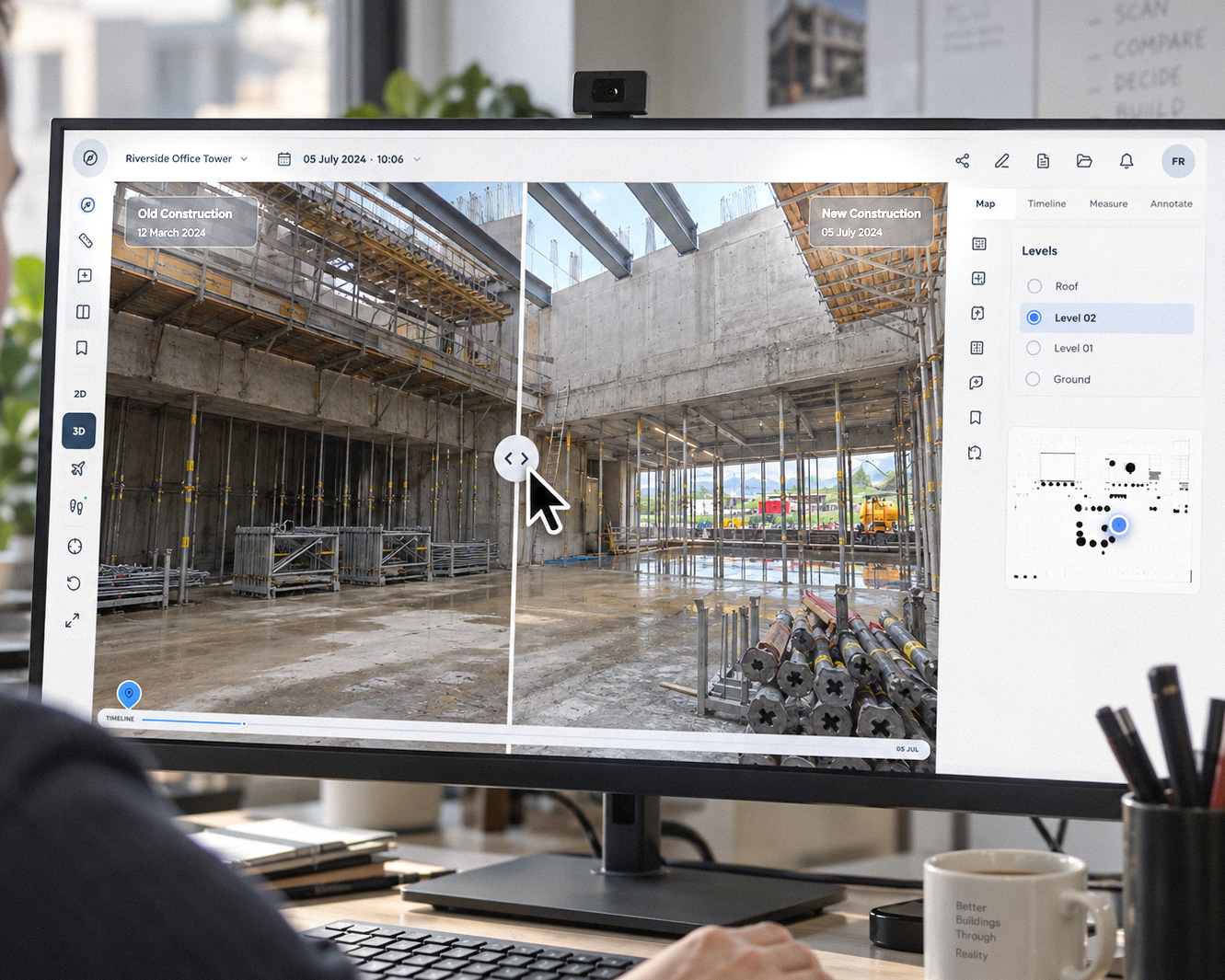Open the folder icon in the top bar
The image size is (1225, 980).
tap(1084, 161)
